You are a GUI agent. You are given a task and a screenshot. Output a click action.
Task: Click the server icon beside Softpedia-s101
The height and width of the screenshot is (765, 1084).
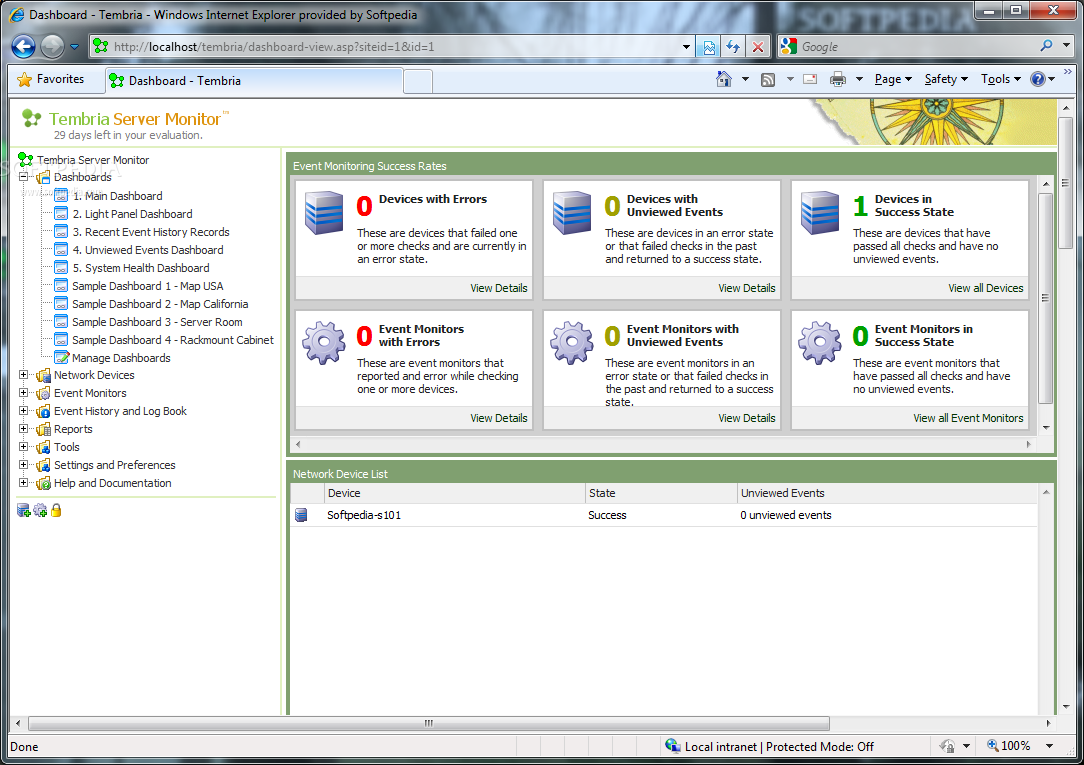301,515
